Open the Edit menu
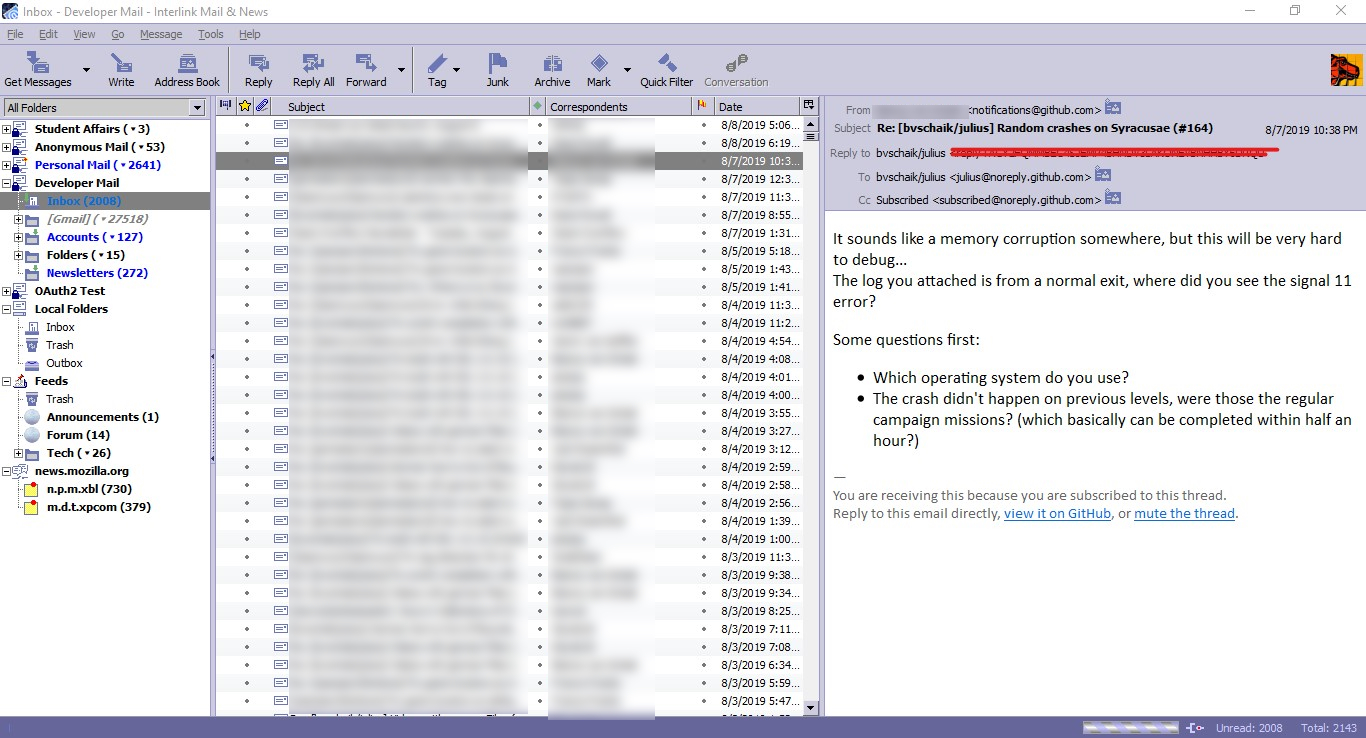The width and height of the screenshot is (1366, 738). pos(48,34)
